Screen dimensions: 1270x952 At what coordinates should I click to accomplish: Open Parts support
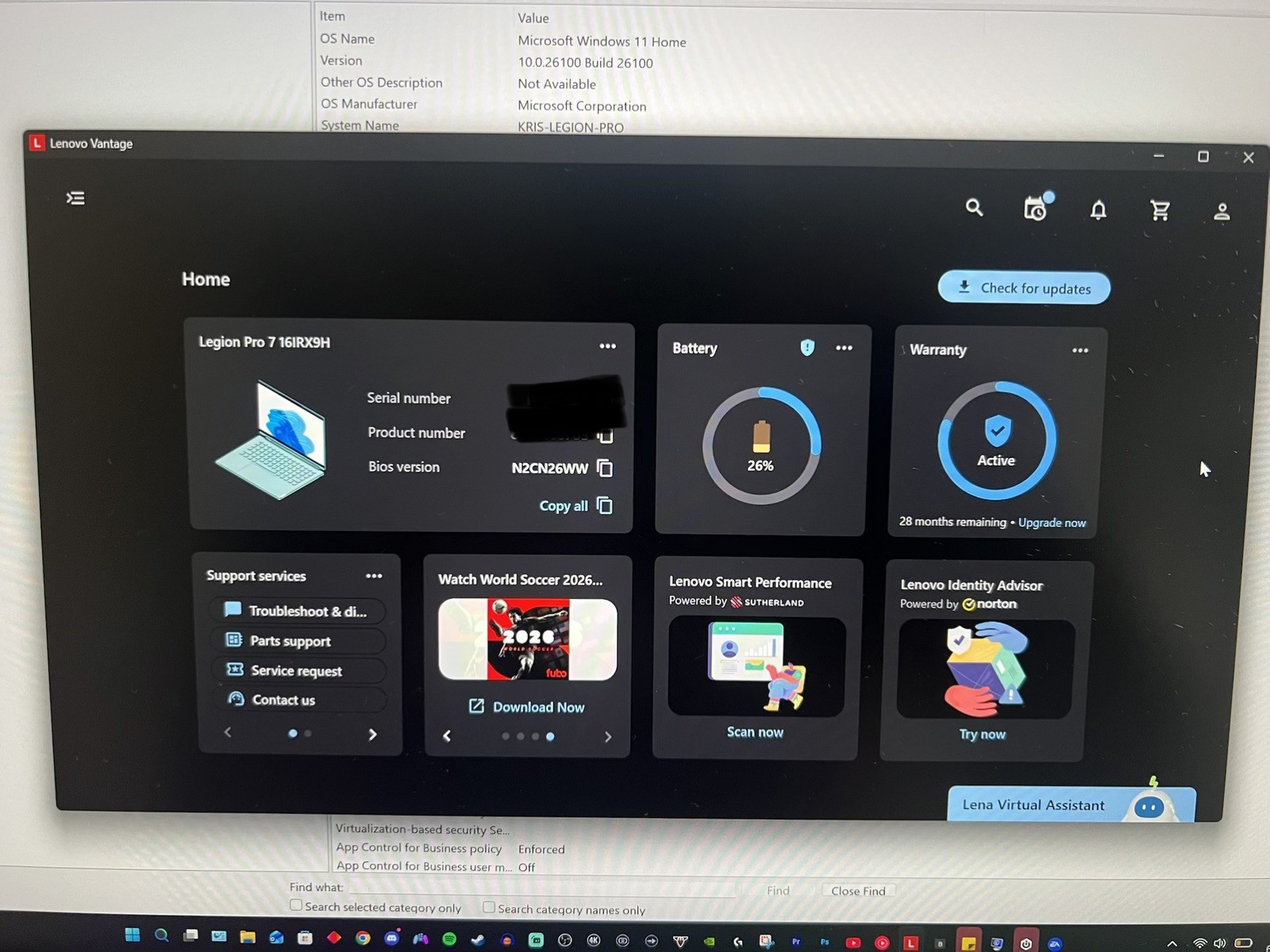click(x=298, y=640)
